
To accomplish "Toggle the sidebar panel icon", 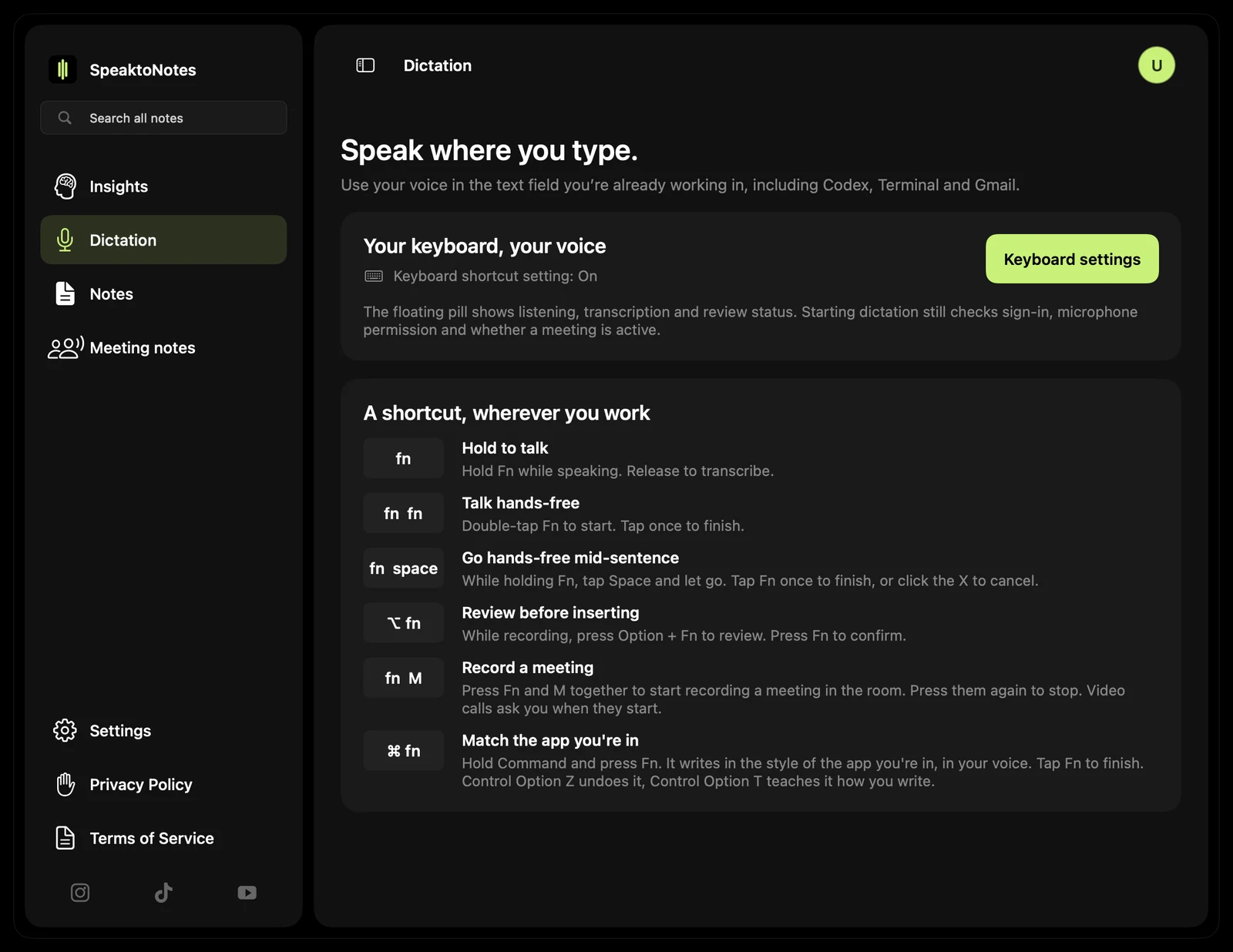I will [x=365, y=65].
